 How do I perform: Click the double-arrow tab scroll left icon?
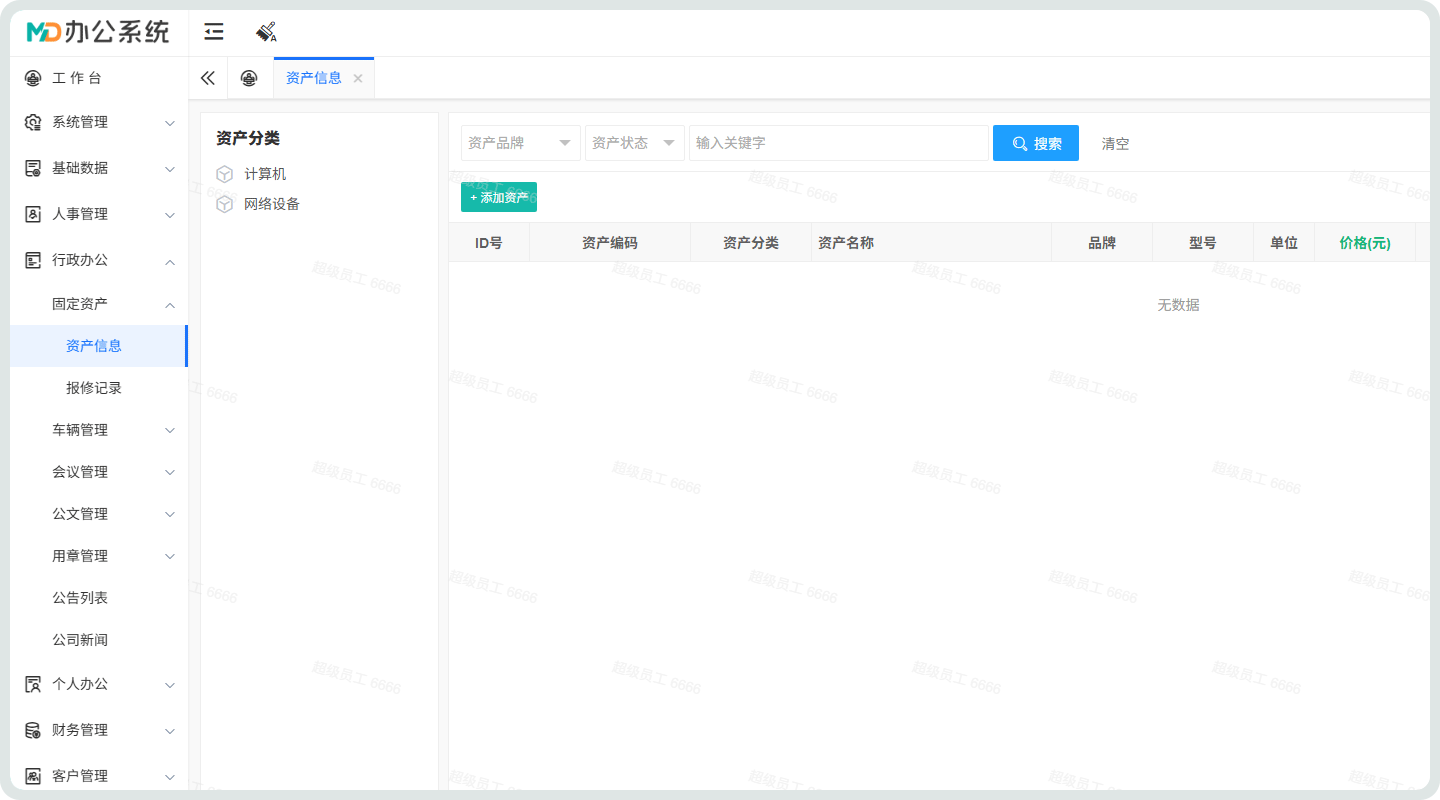point(208,78)
